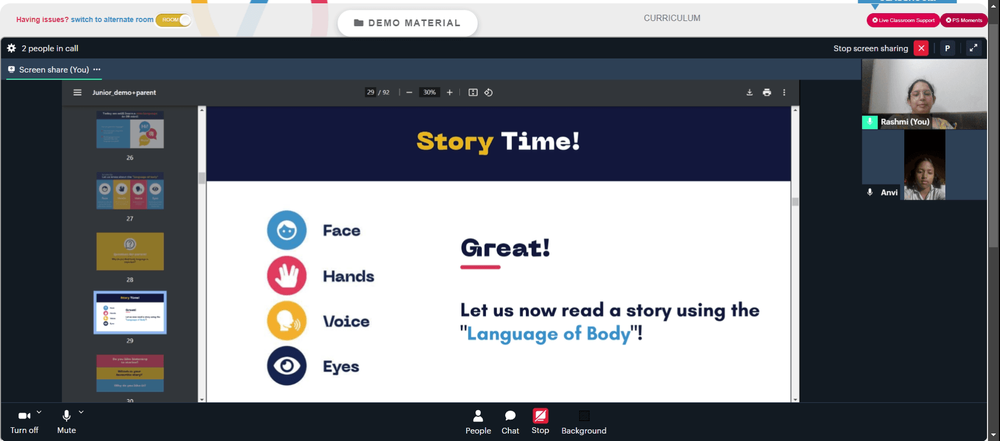Edit the PDF page number field
Screen dimensions: 1000x441
click(x=371, y=93)
